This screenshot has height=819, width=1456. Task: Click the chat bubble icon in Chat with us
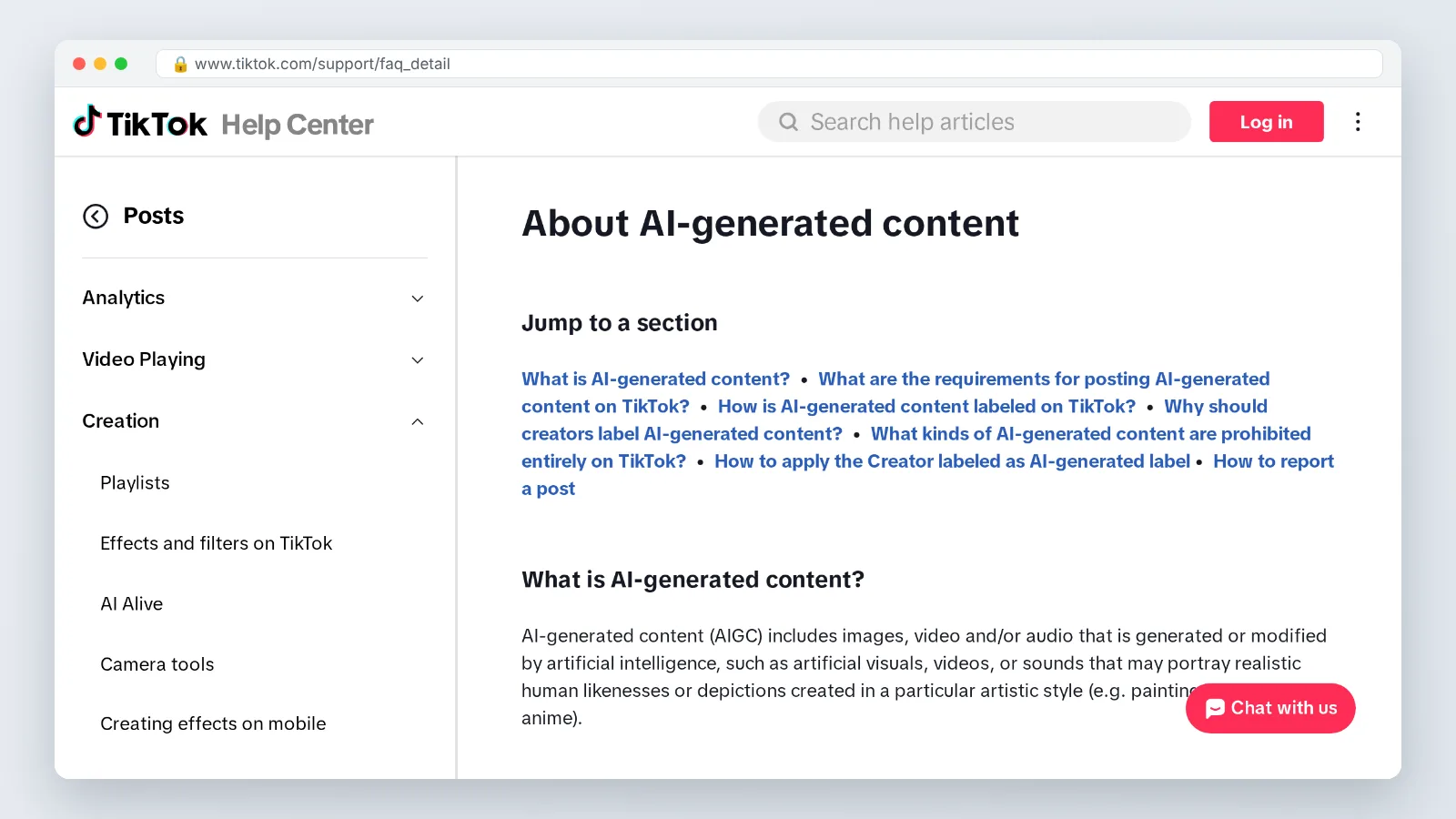1215,709
